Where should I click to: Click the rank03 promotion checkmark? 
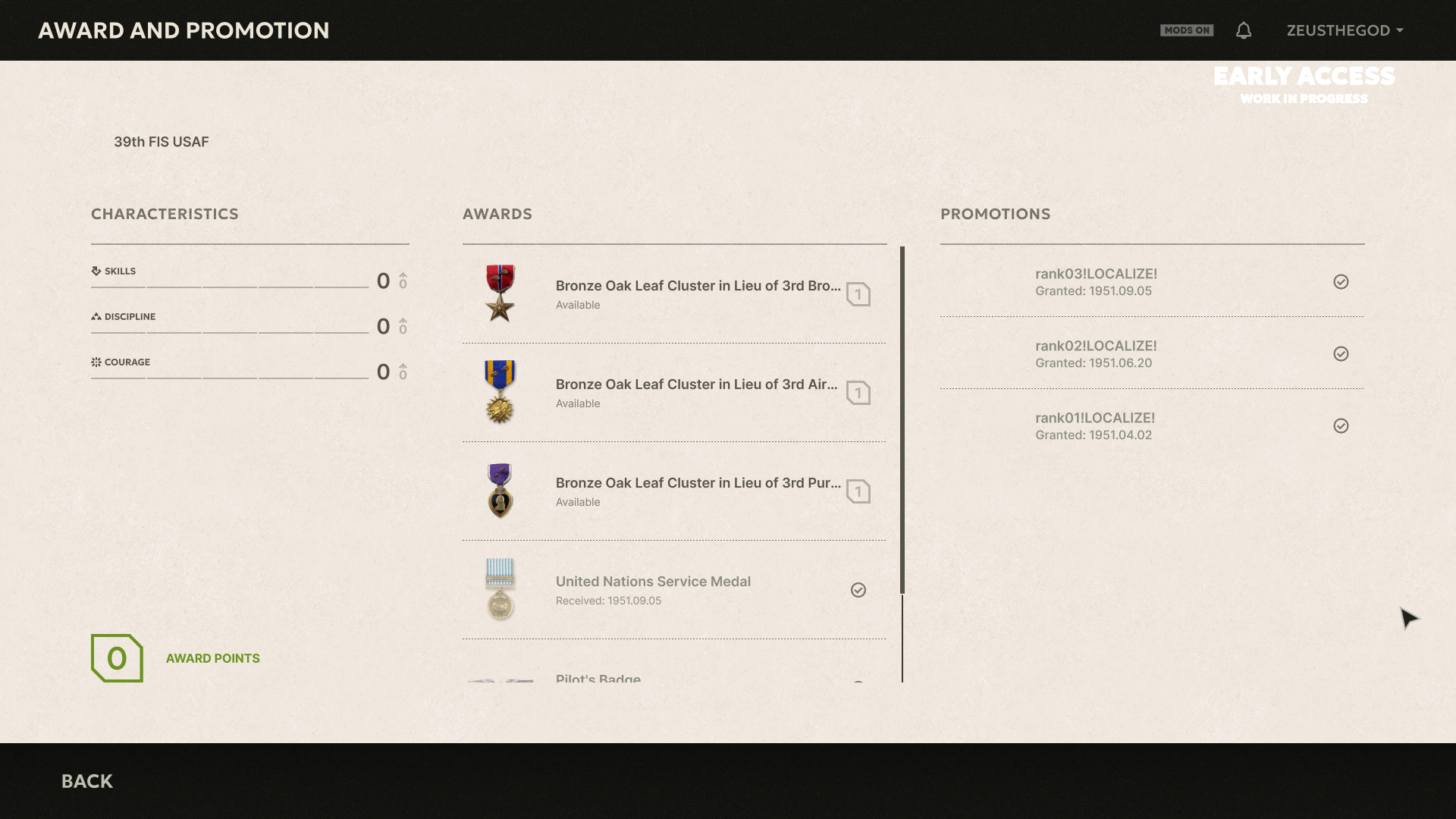[1341, 282]
